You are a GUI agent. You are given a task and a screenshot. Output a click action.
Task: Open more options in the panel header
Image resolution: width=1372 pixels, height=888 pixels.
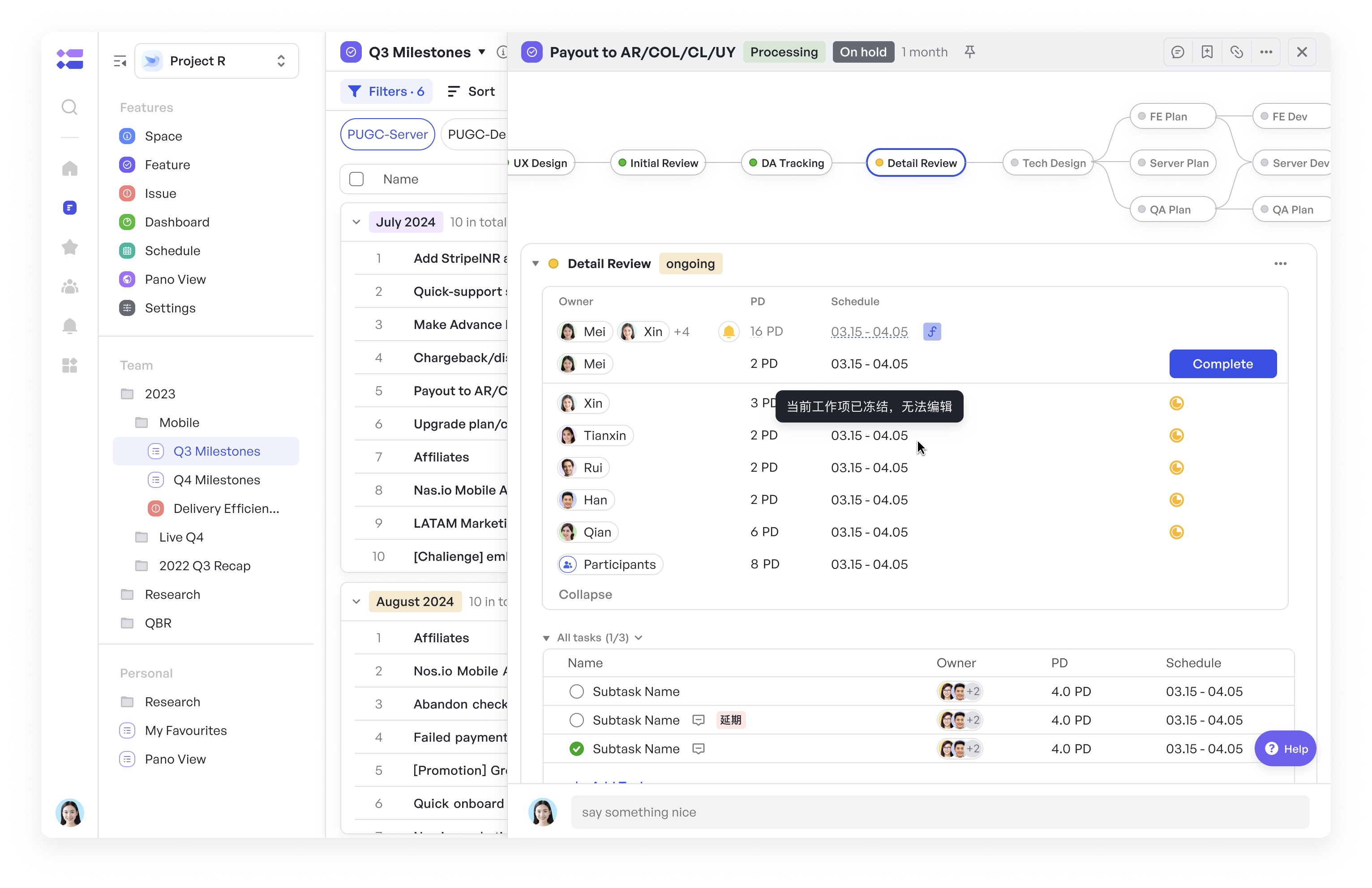click(x=1266, y=52)
